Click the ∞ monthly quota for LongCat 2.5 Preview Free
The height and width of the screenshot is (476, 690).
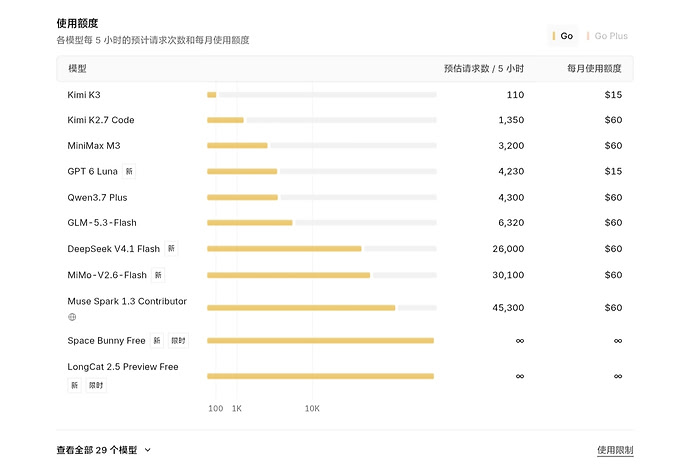pos(618,376)
